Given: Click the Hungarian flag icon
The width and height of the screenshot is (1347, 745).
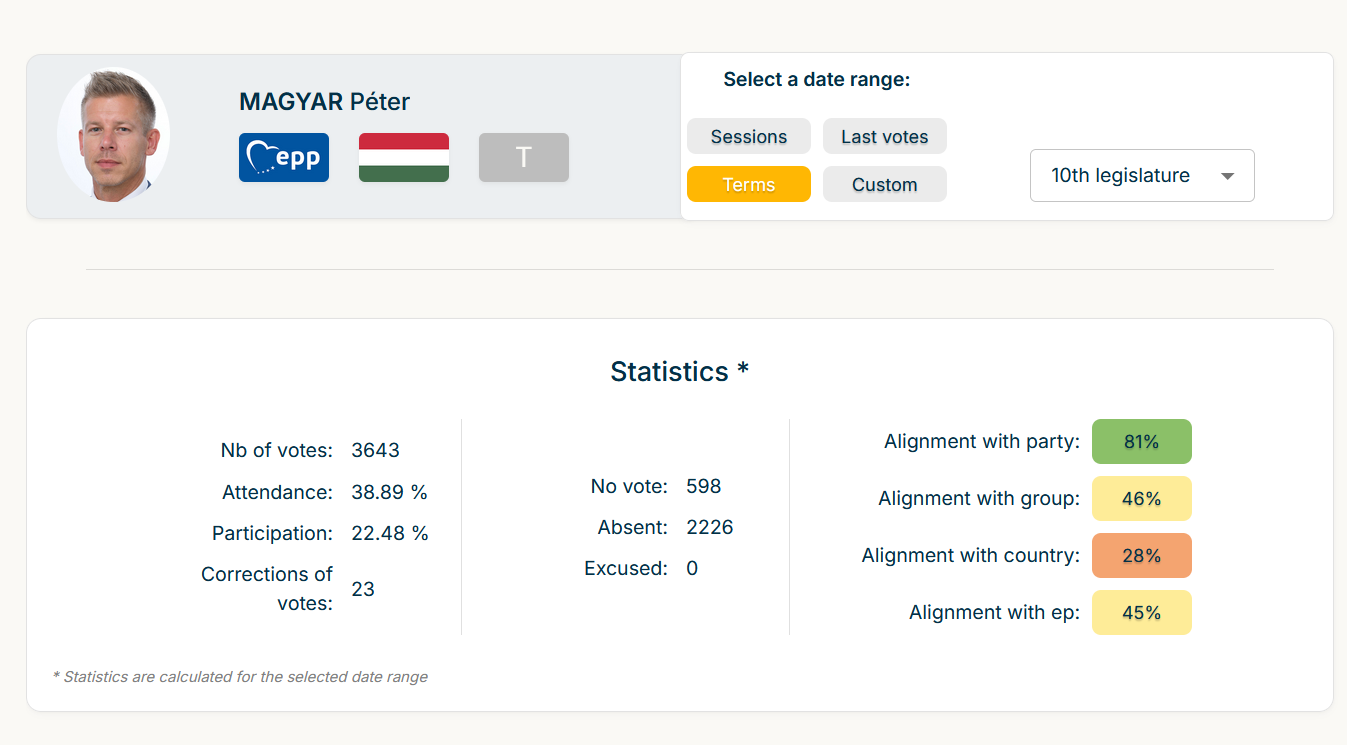Looking at the screenshot, I should coord(404,158).
